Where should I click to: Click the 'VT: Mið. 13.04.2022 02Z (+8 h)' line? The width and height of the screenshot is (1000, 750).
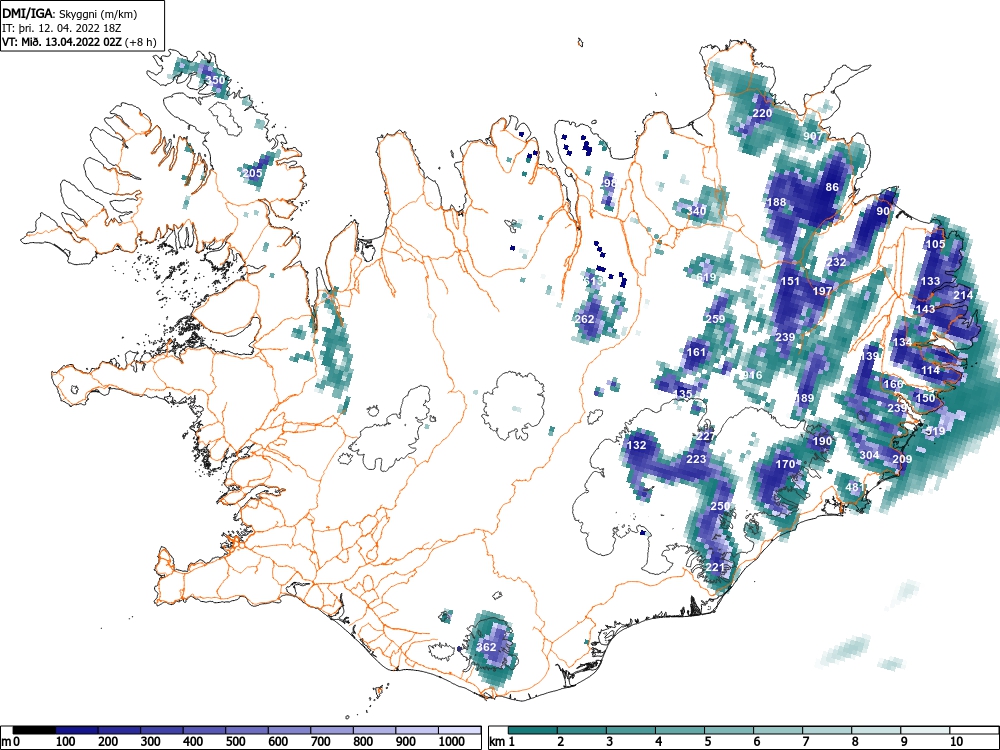pos(79,42)
